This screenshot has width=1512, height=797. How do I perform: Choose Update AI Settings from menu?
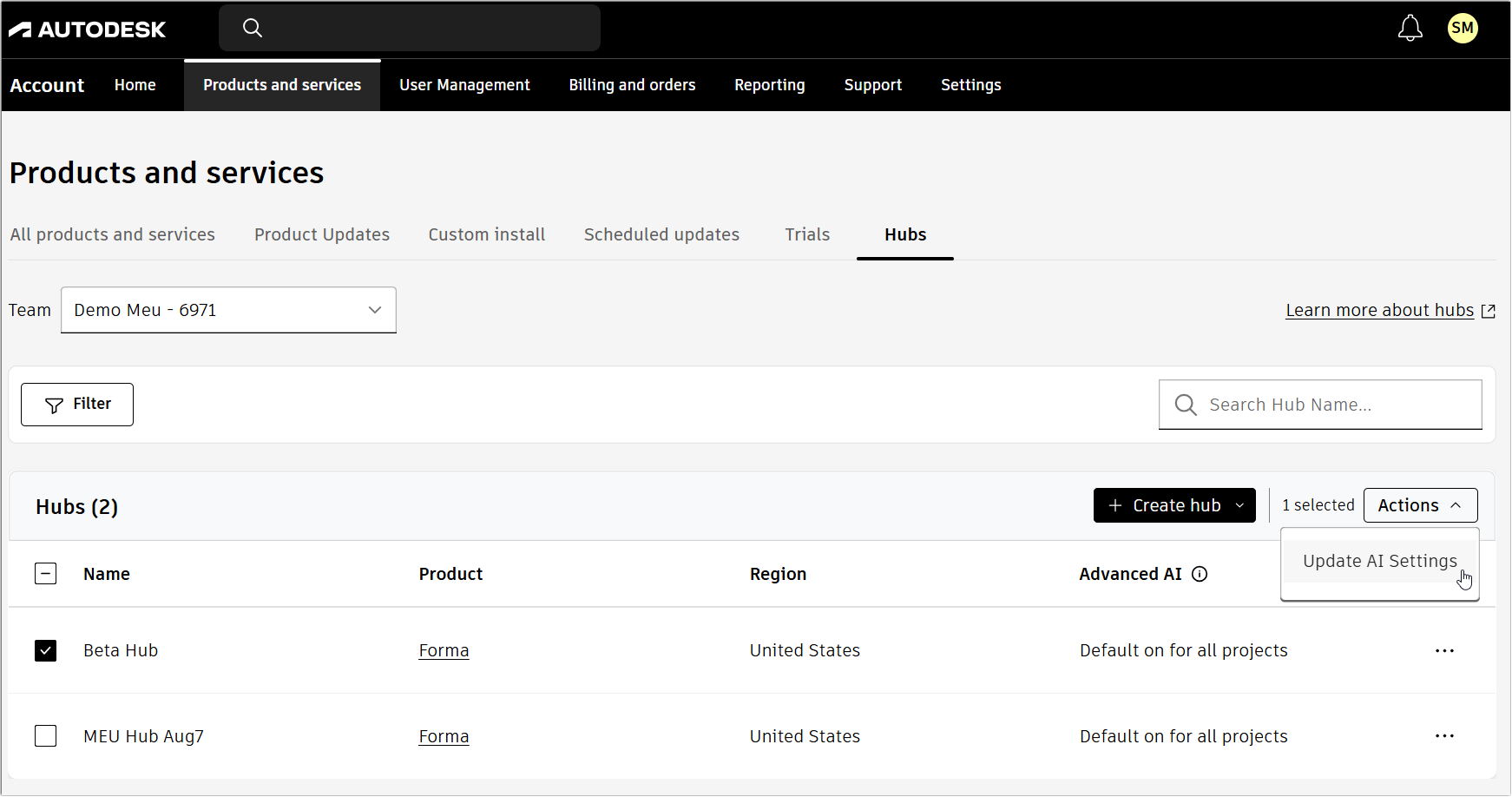[x=1379, y=561]
